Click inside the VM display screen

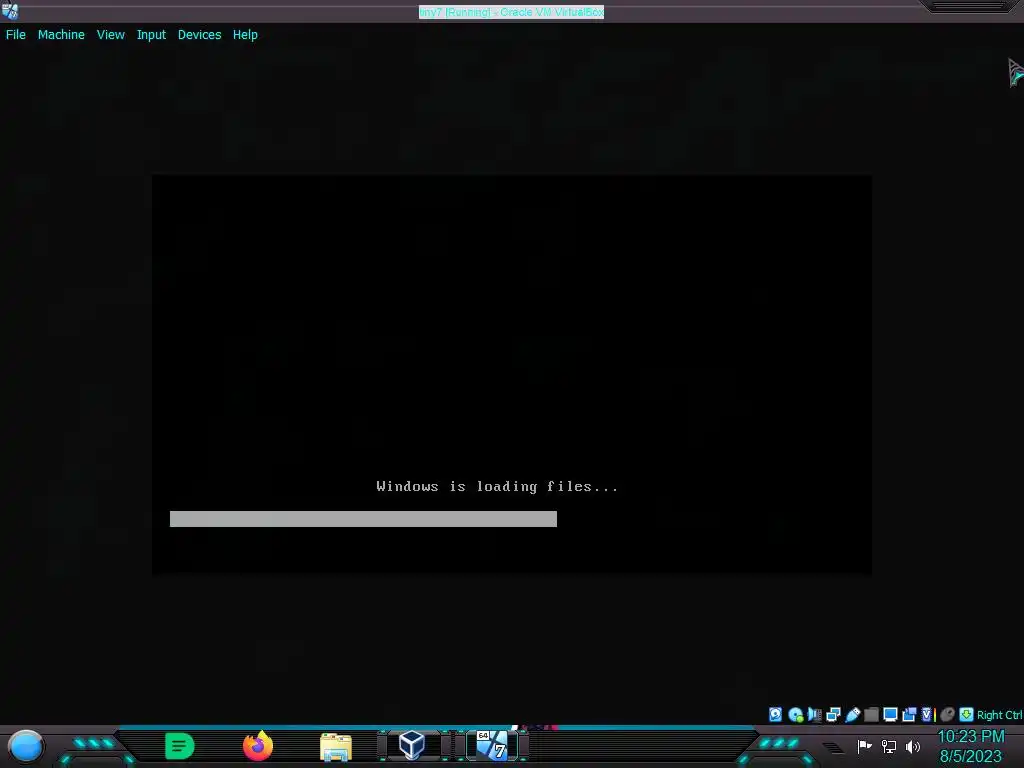click(512, 375)
